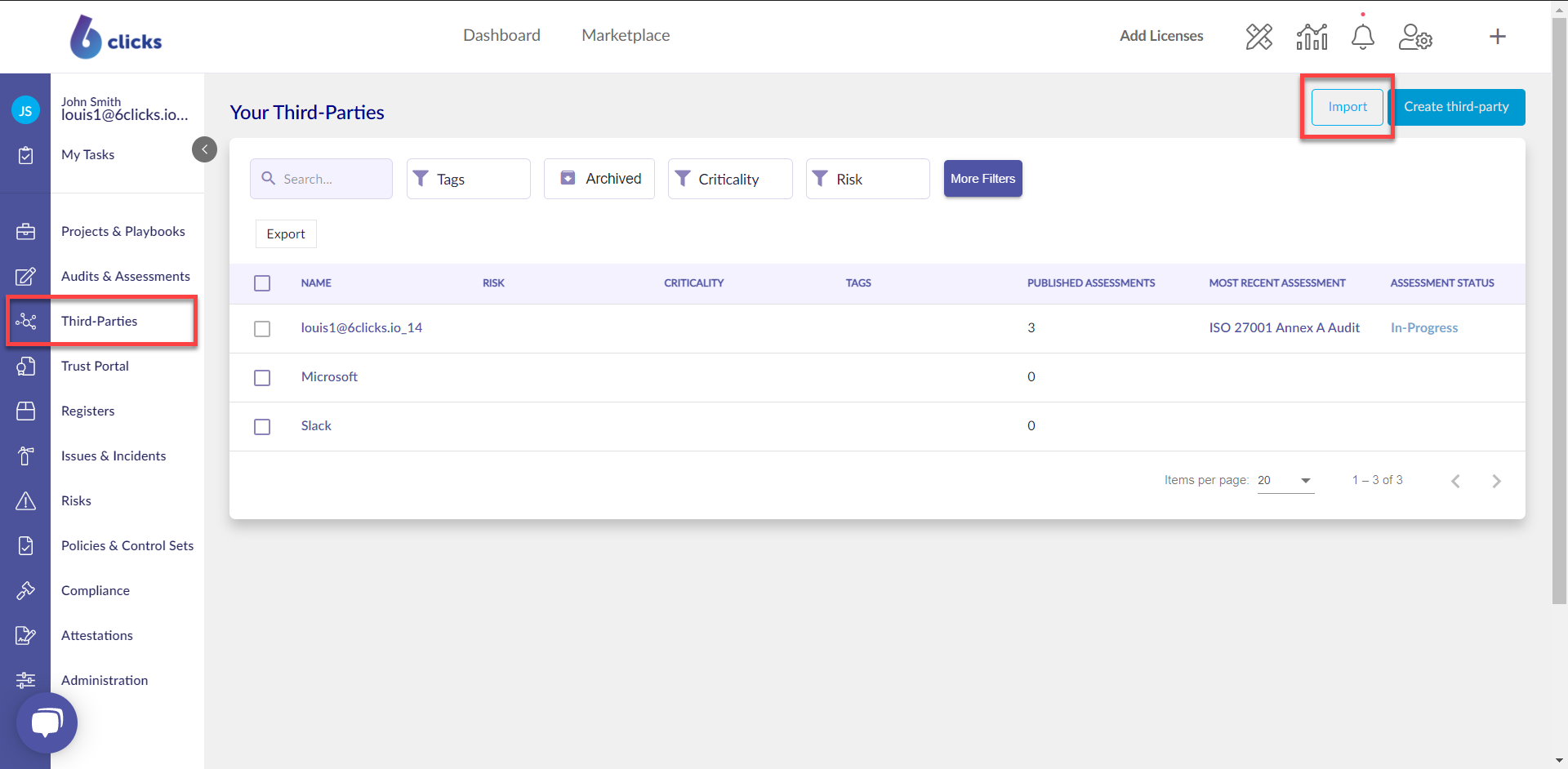Open the chat support bubble

click(x=47, y=722)
